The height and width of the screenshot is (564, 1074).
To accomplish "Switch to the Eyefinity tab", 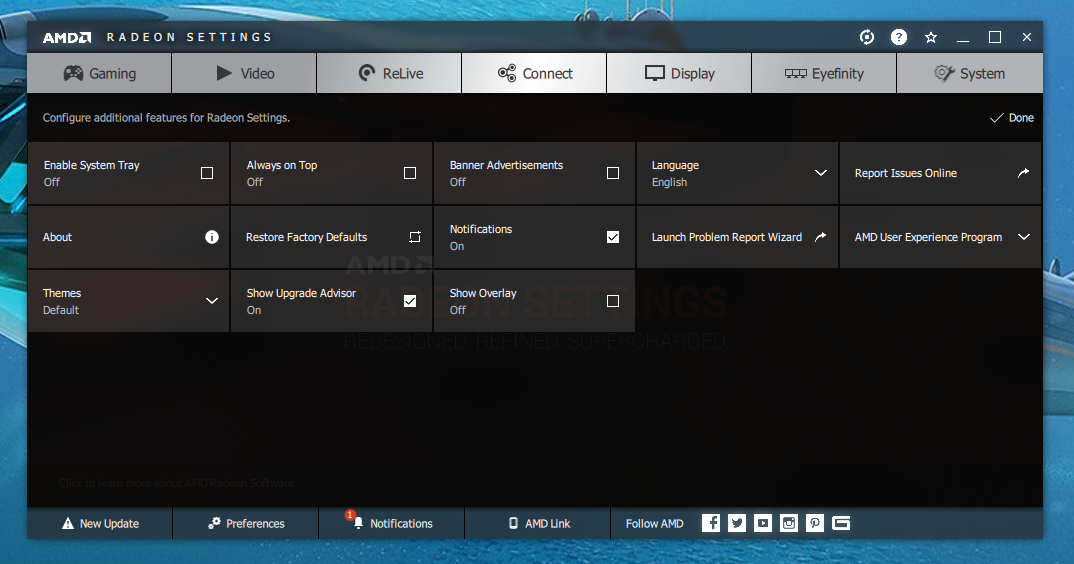I will (824, 73).
